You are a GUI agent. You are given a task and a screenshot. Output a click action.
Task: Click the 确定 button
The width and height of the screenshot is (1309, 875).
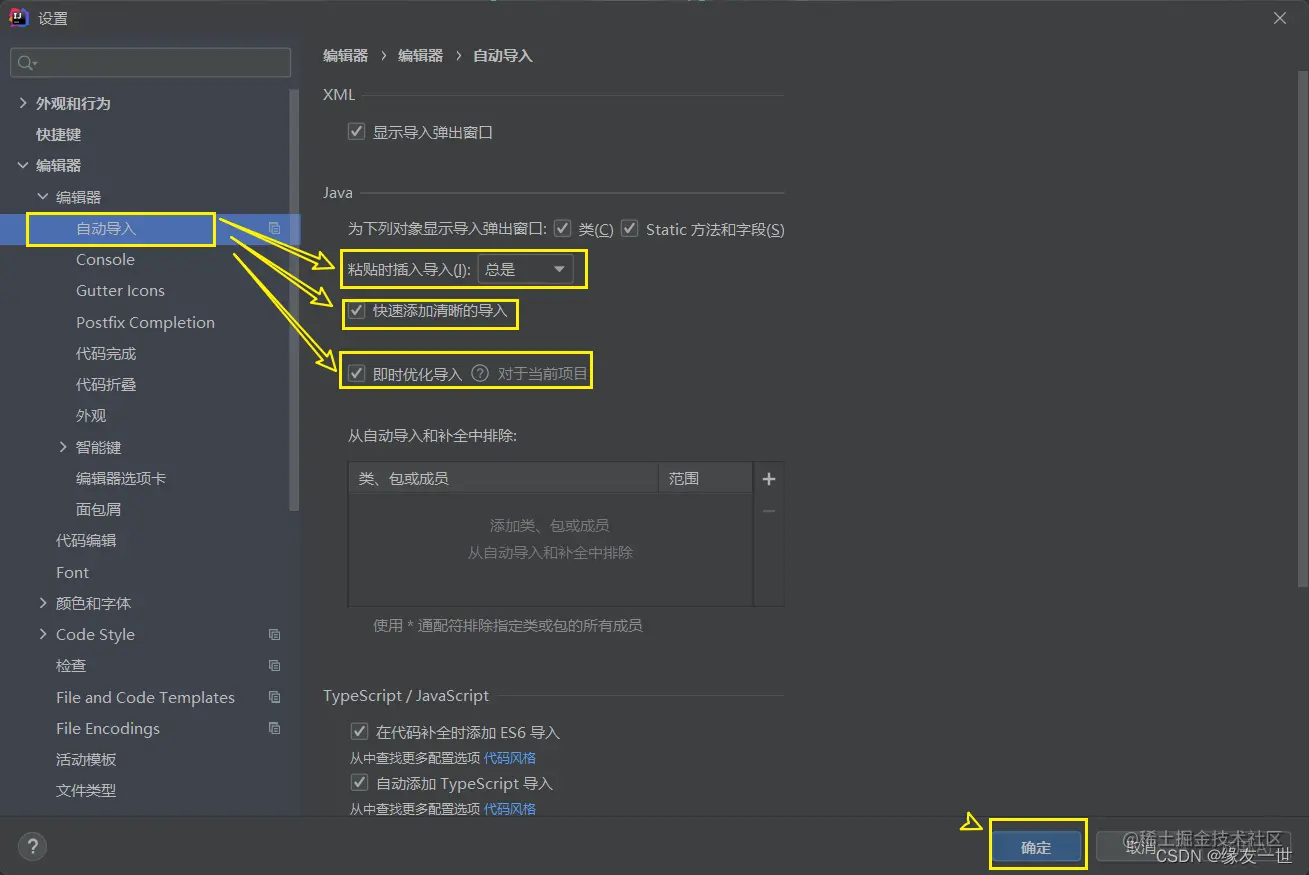point(1036,847)
